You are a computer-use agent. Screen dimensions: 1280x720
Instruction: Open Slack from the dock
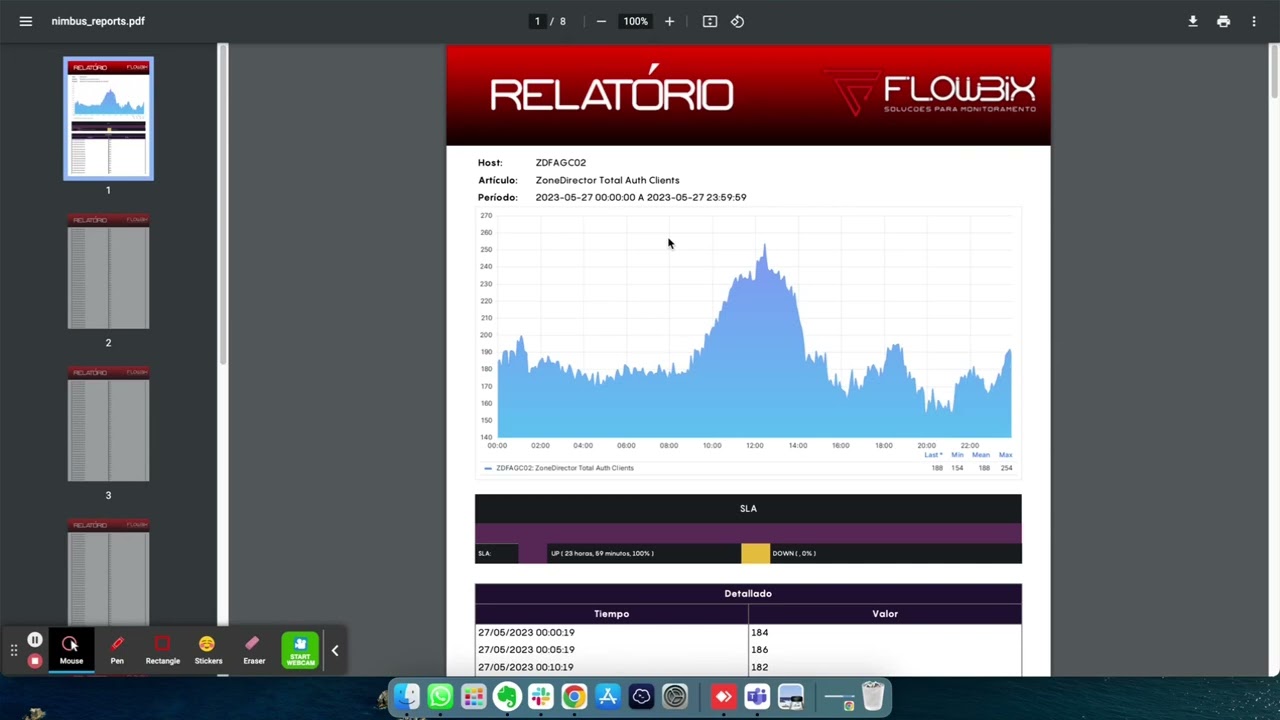[540, 696]
